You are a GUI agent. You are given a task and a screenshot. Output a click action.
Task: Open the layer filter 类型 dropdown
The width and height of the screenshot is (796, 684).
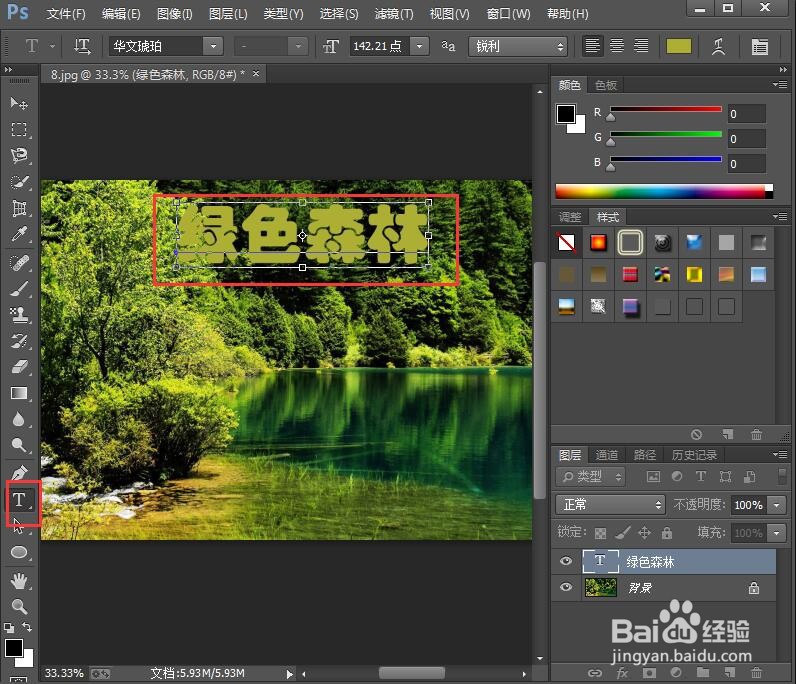tap(592, 476)
